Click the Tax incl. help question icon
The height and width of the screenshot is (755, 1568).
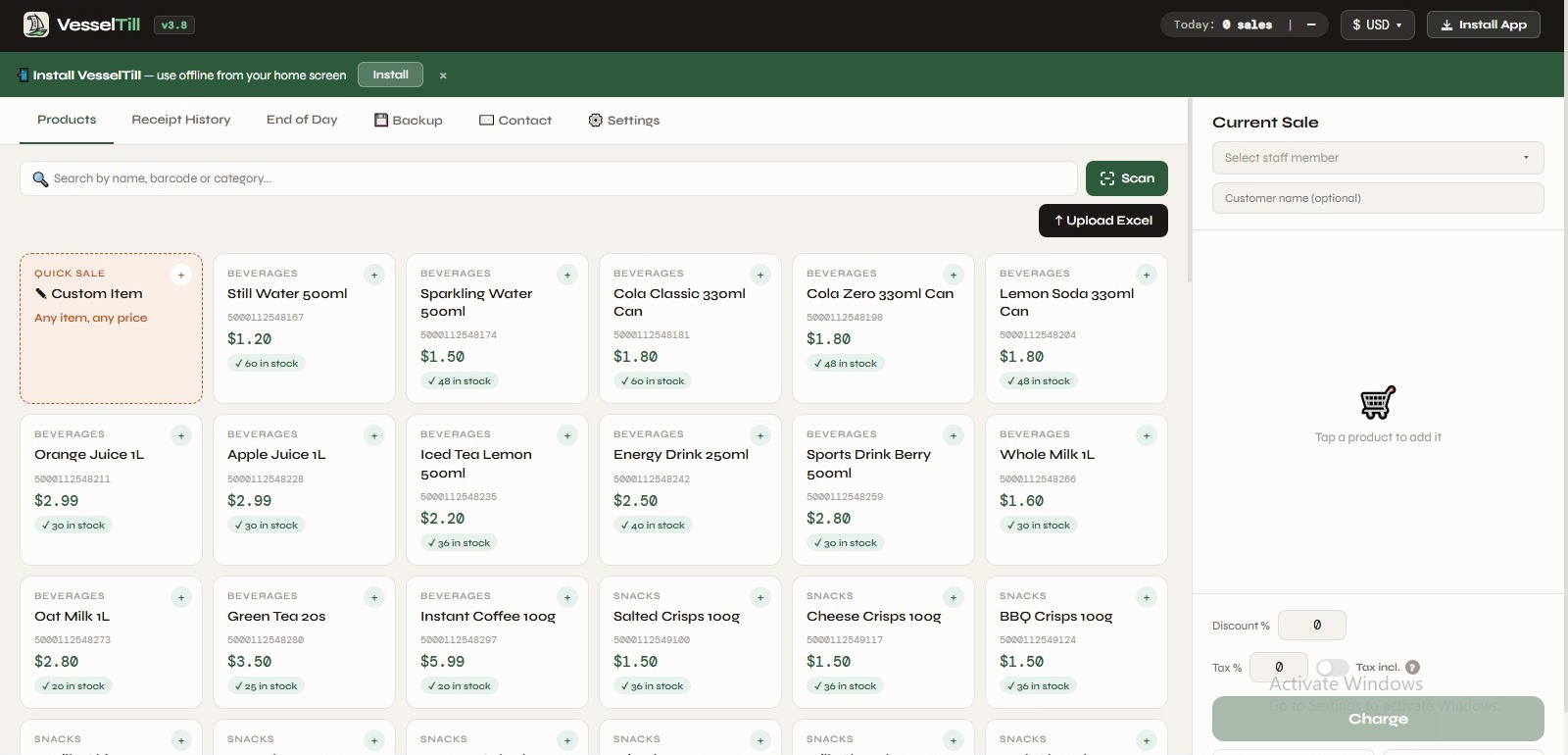click(1412, 667)
